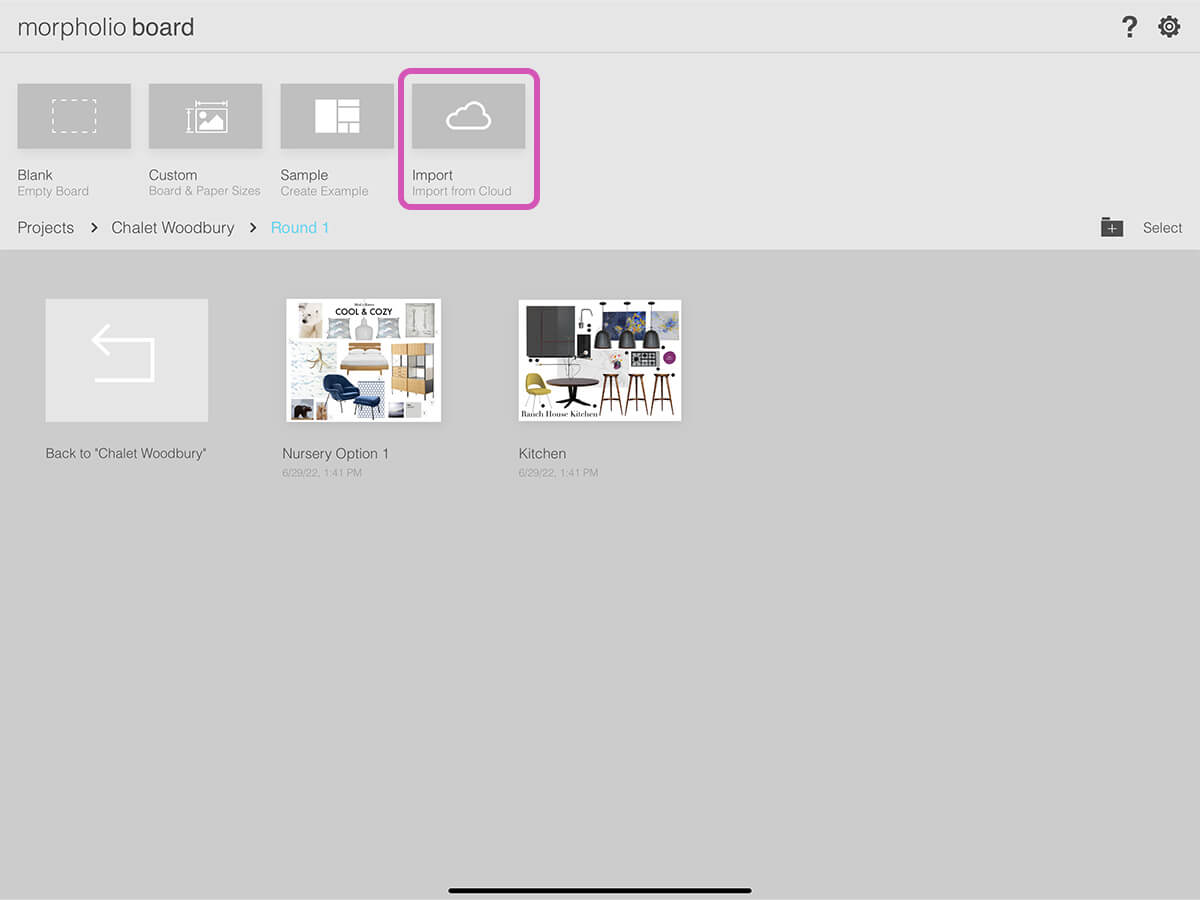Screen dimensions: 1200x900
Task: Tap the Sample layout icon
Action: coord(337,116)
